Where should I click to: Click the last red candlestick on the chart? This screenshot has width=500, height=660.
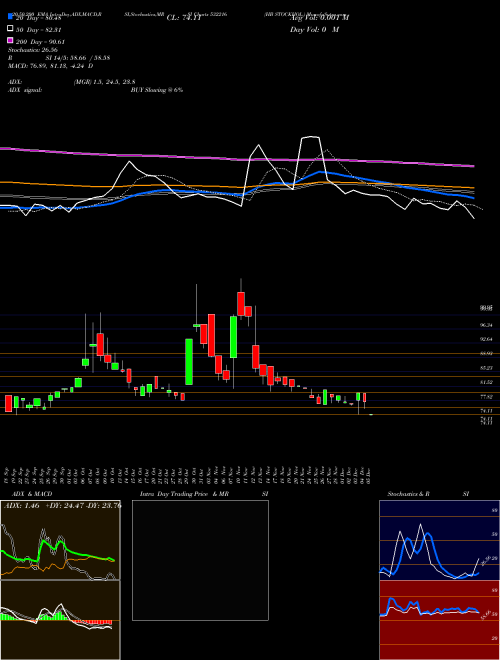coord(364,397)
